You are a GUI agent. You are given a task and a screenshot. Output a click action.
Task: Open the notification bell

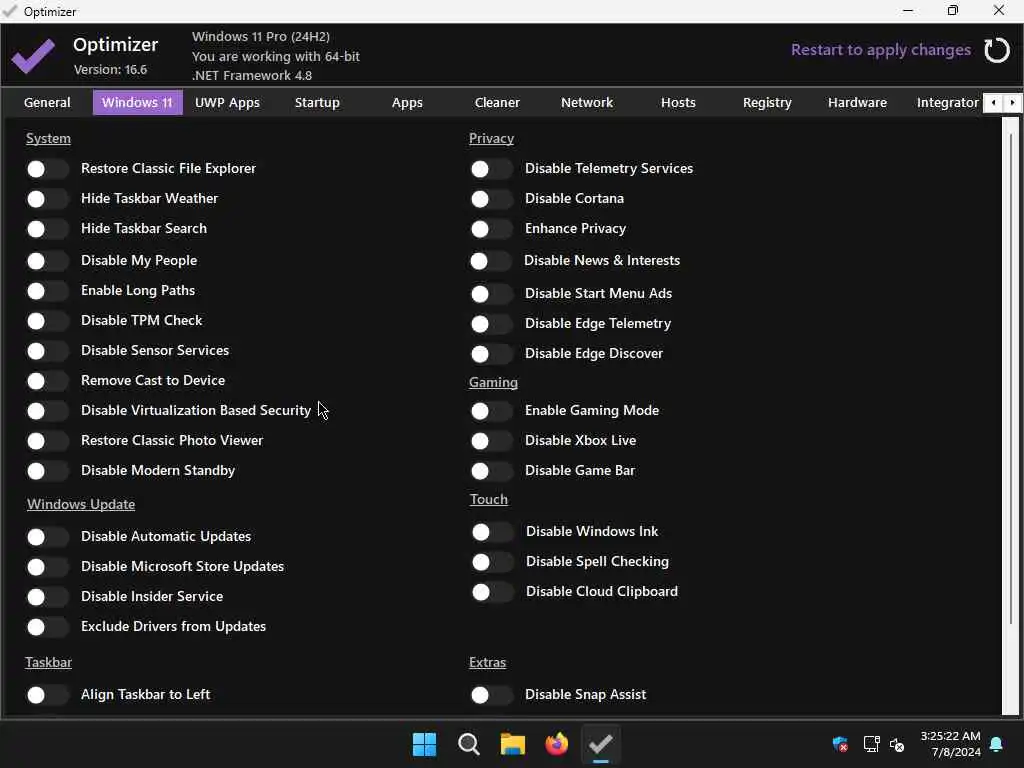click(997, 744)
